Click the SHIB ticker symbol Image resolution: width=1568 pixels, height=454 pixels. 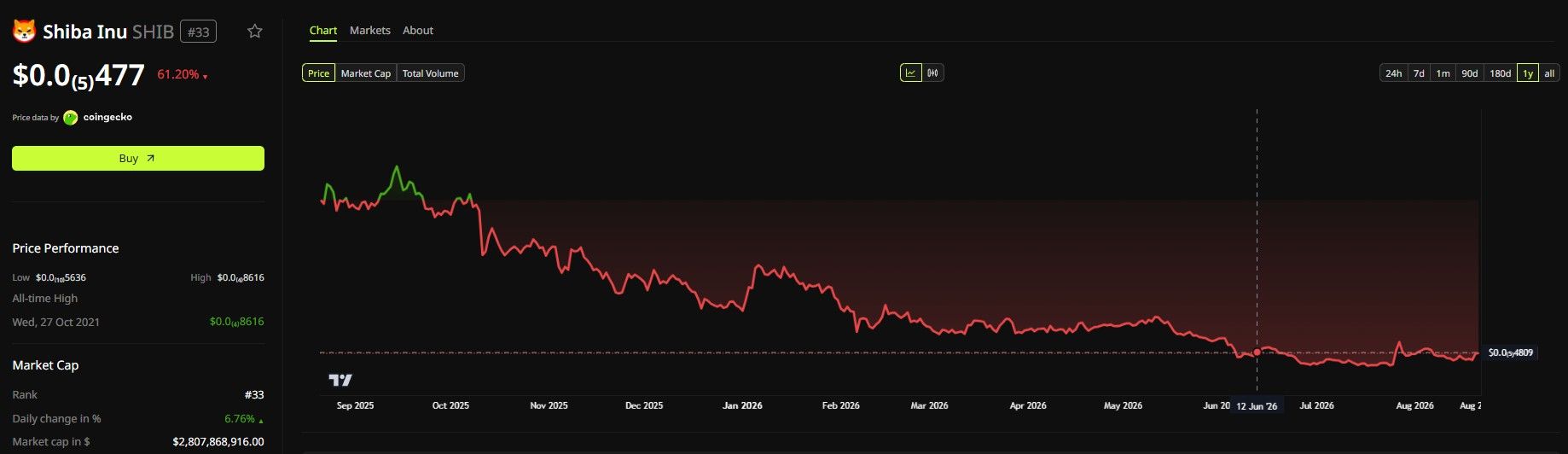(x=154, y=32)
